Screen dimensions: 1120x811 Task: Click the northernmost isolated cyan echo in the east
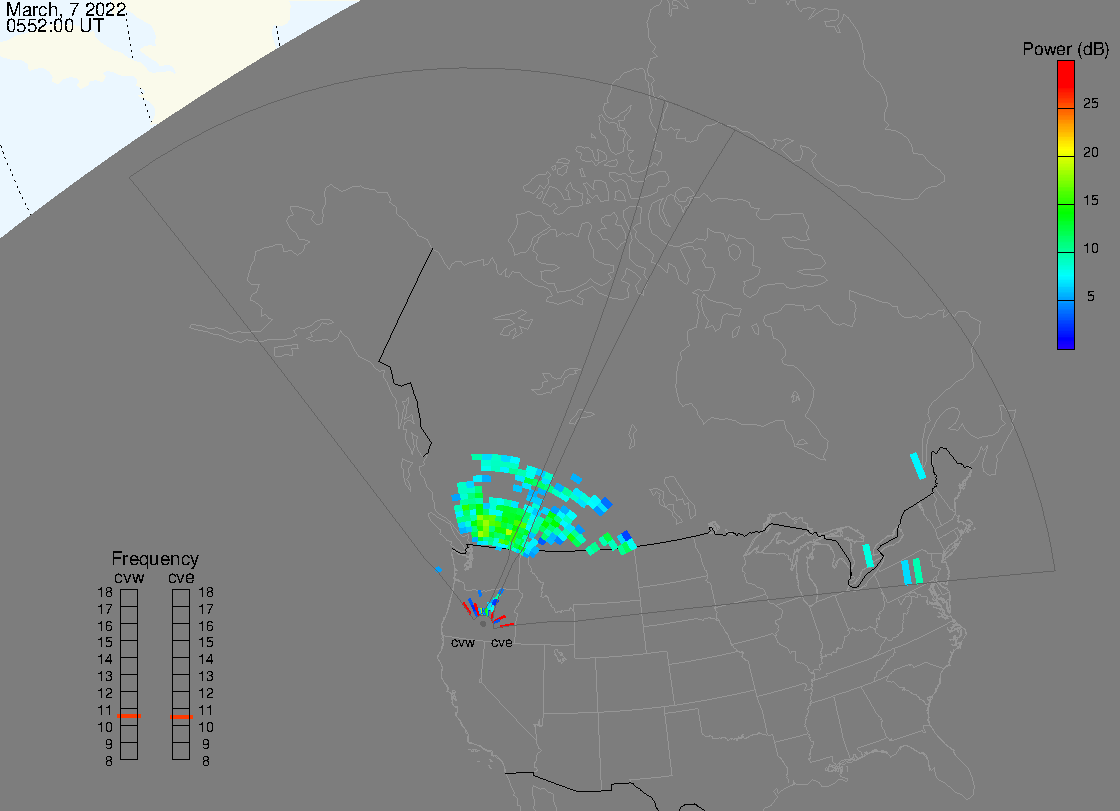(918, 466)
